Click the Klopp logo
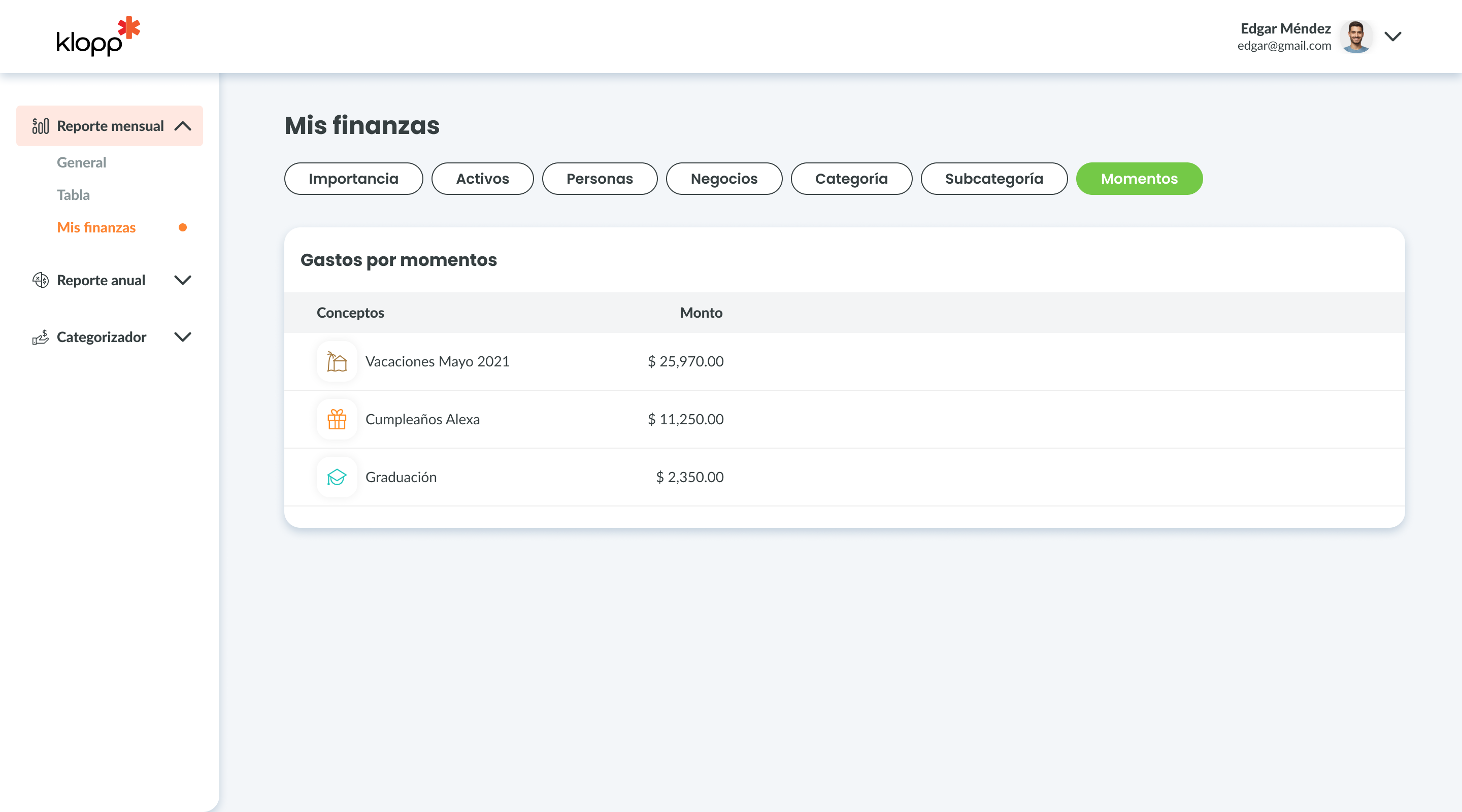This screenshot has width=1462, height=812. pos(97,37)
